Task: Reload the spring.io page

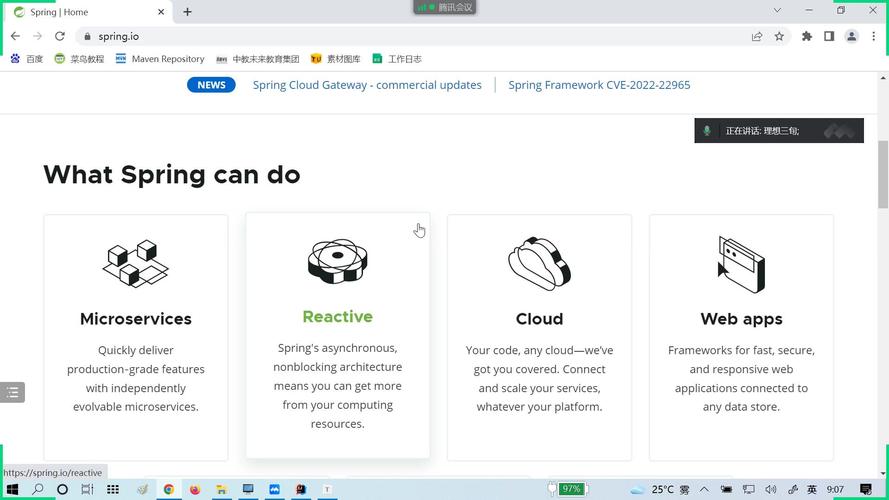Action: click(x=60, y=36)
